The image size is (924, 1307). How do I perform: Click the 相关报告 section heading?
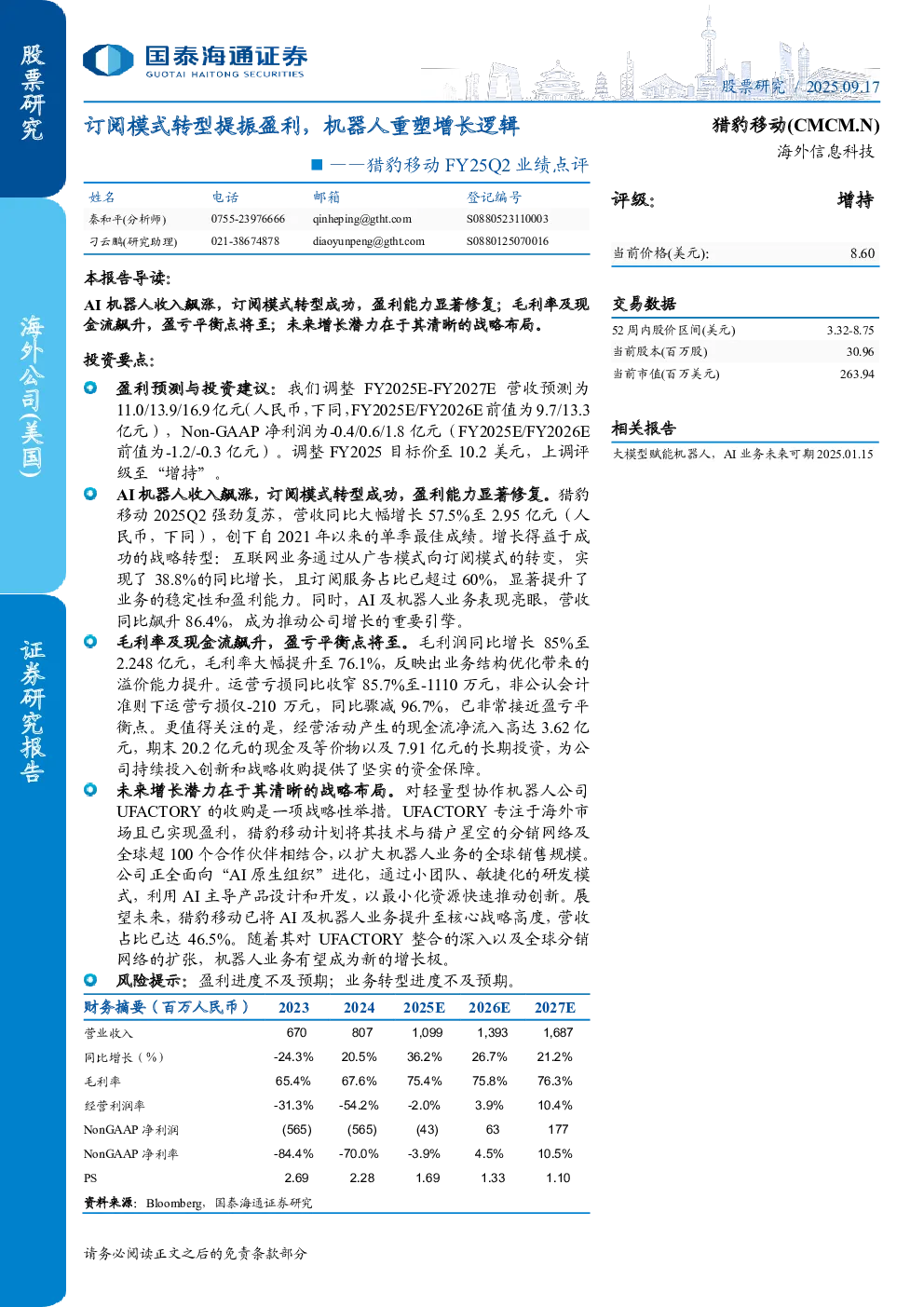(644, 429)
